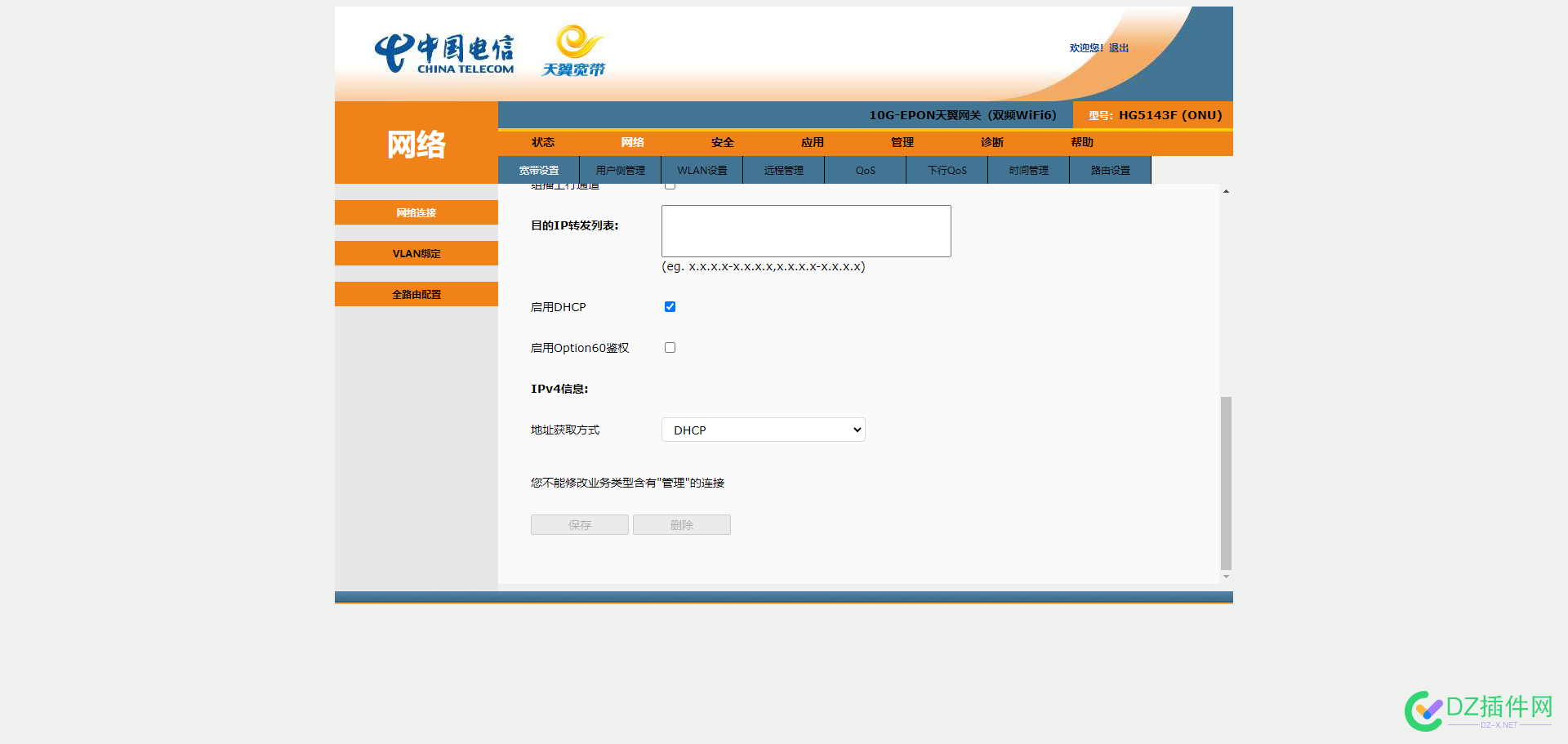This screenshot has height=744, width=1568.
Task: Open the 诊断 main menu
Action: coord(992,142)
